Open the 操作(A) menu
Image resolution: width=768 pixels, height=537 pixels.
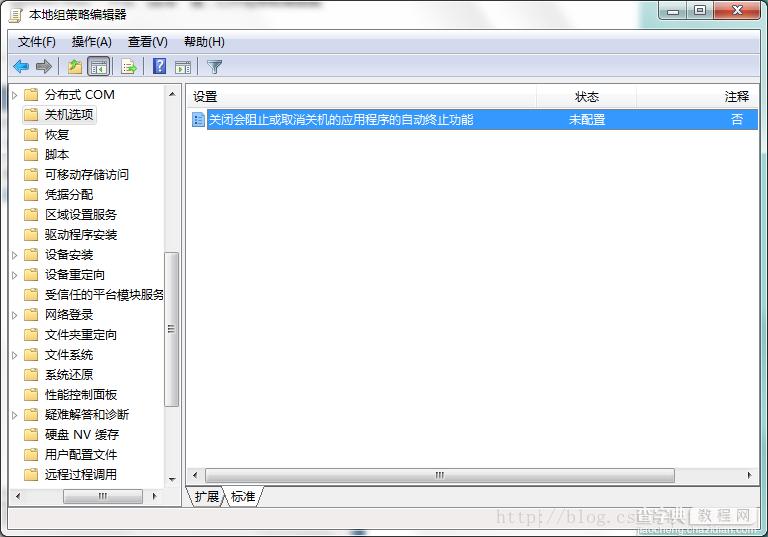(x=92, y=42)
